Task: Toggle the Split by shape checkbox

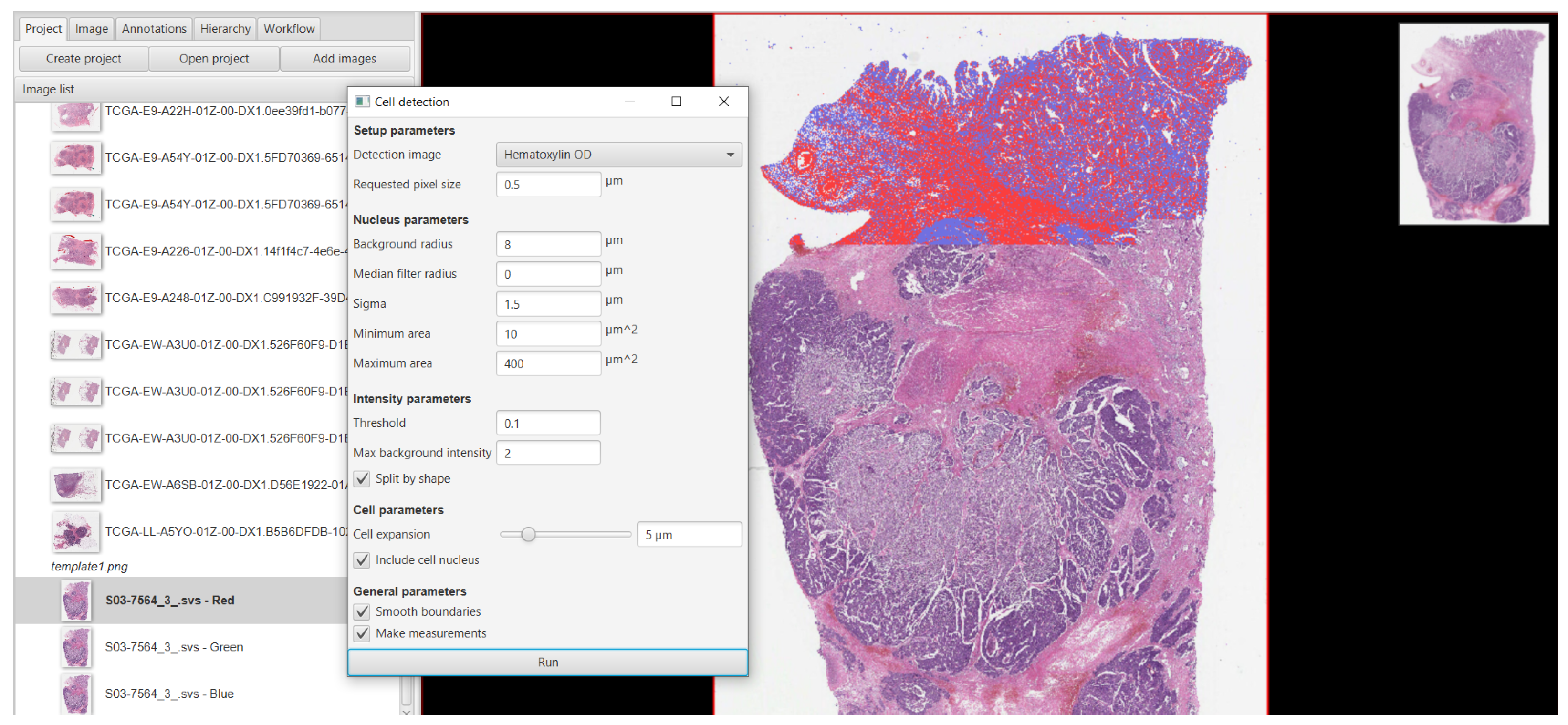Action: click(362, 479)
